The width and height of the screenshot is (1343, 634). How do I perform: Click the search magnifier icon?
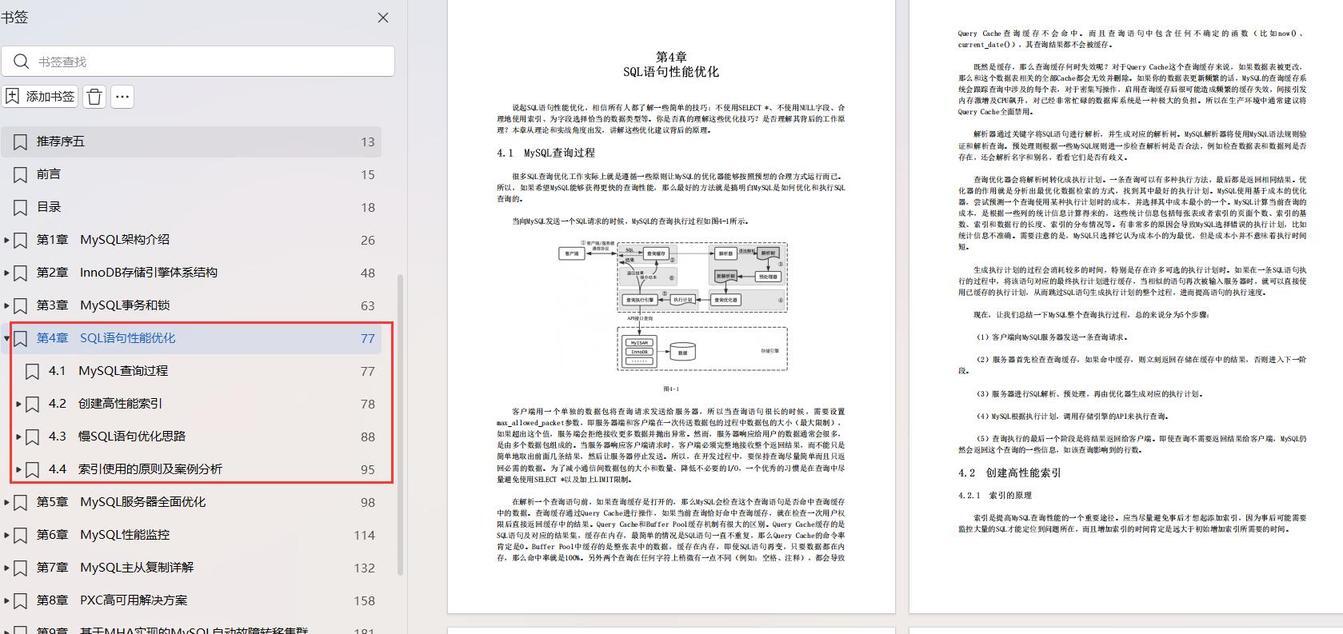tap(21, 61)
